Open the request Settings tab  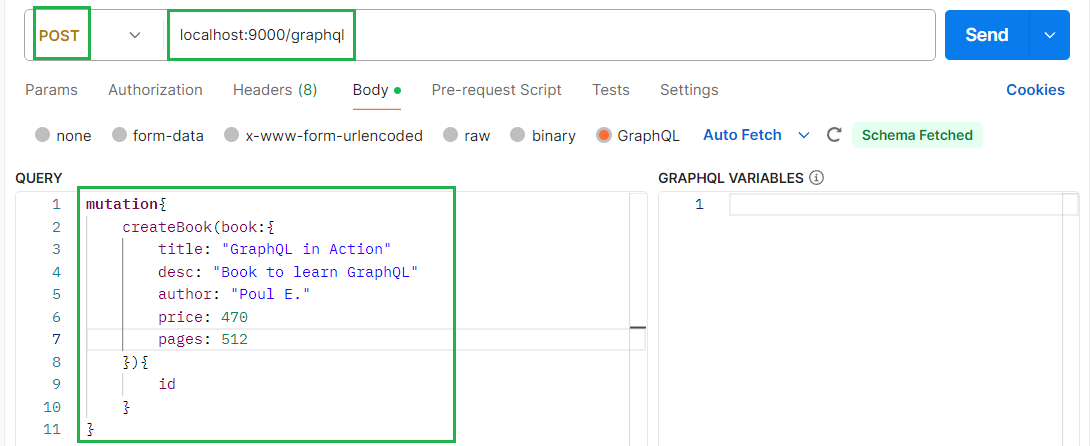[x=689, y=90]
